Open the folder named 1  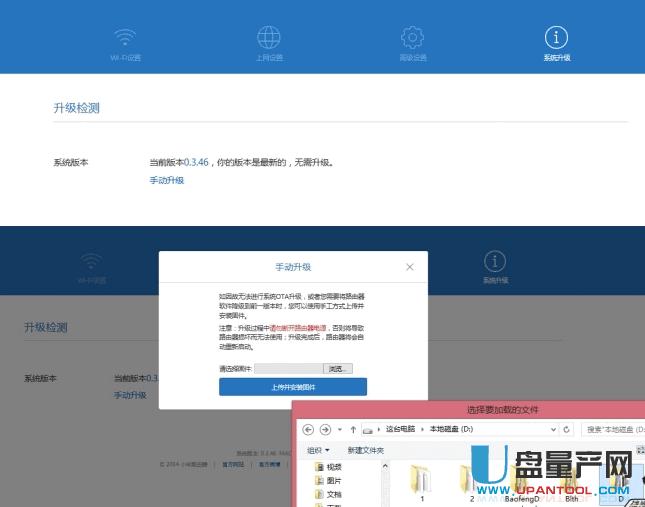pyautogui.click(x=423, y=482)
